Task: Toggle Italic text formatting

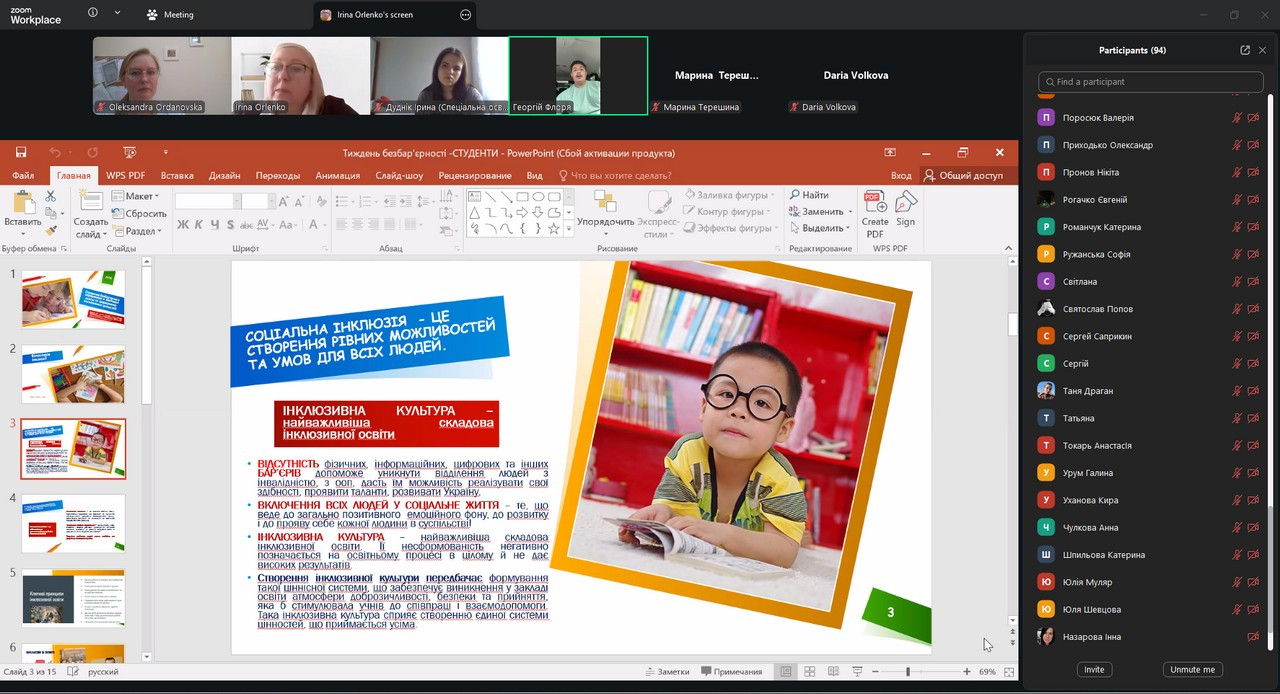Action: (198, 225)
